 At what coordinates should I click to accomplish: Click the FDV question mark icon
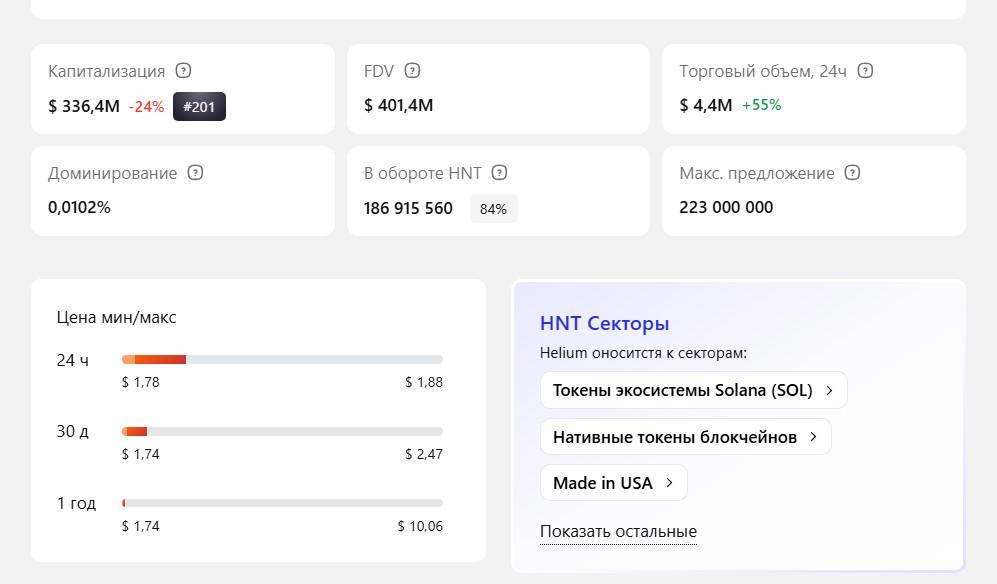pos(412,71)
